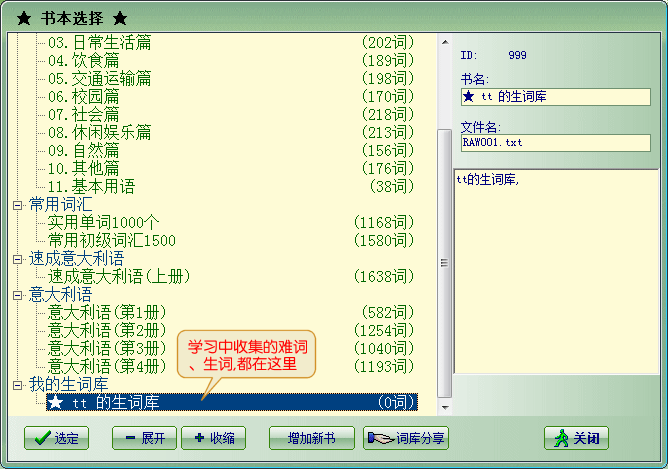
Task: Click the 选定 confirm button
Action: pyautogui.click(x=56, y=438)
